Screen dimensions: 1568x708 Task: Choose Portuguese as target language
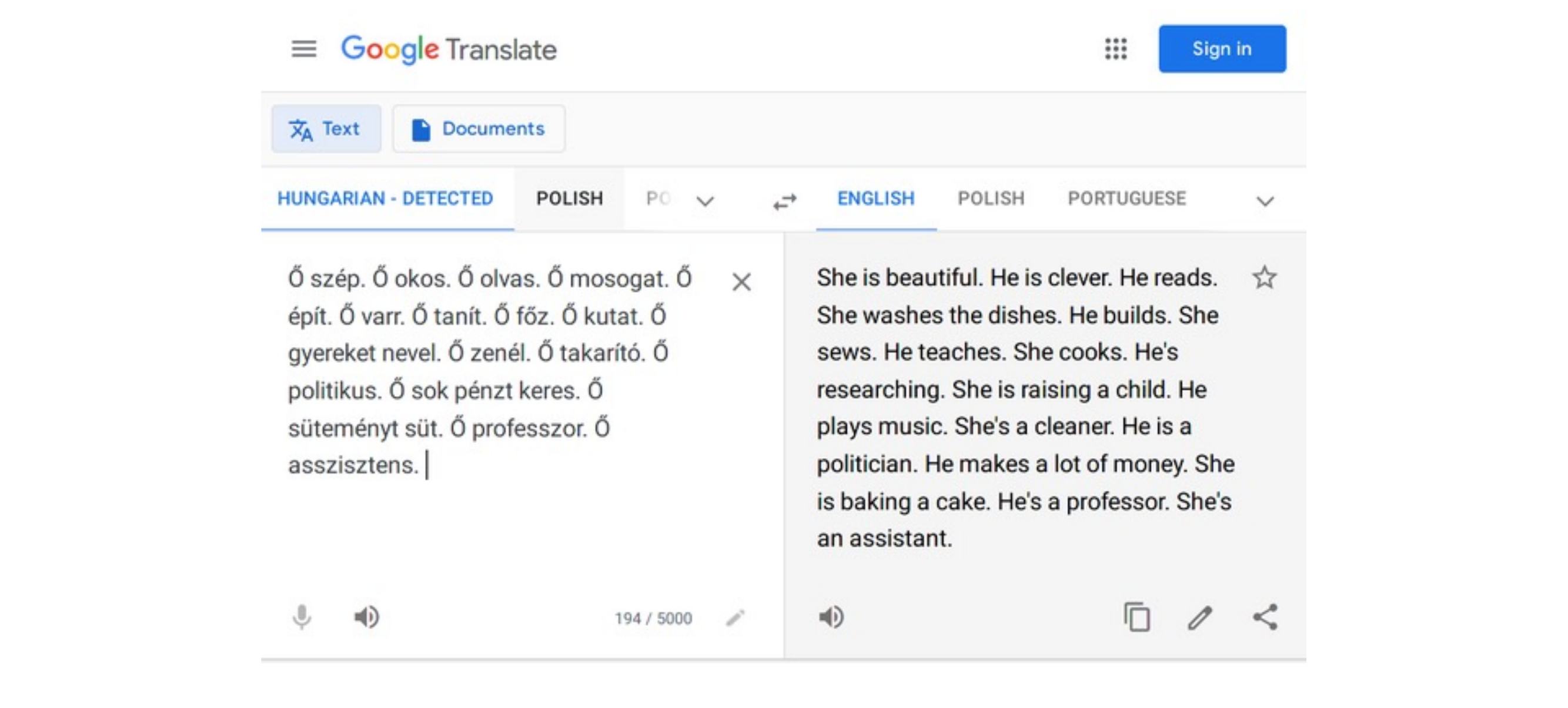(1126, 198)
